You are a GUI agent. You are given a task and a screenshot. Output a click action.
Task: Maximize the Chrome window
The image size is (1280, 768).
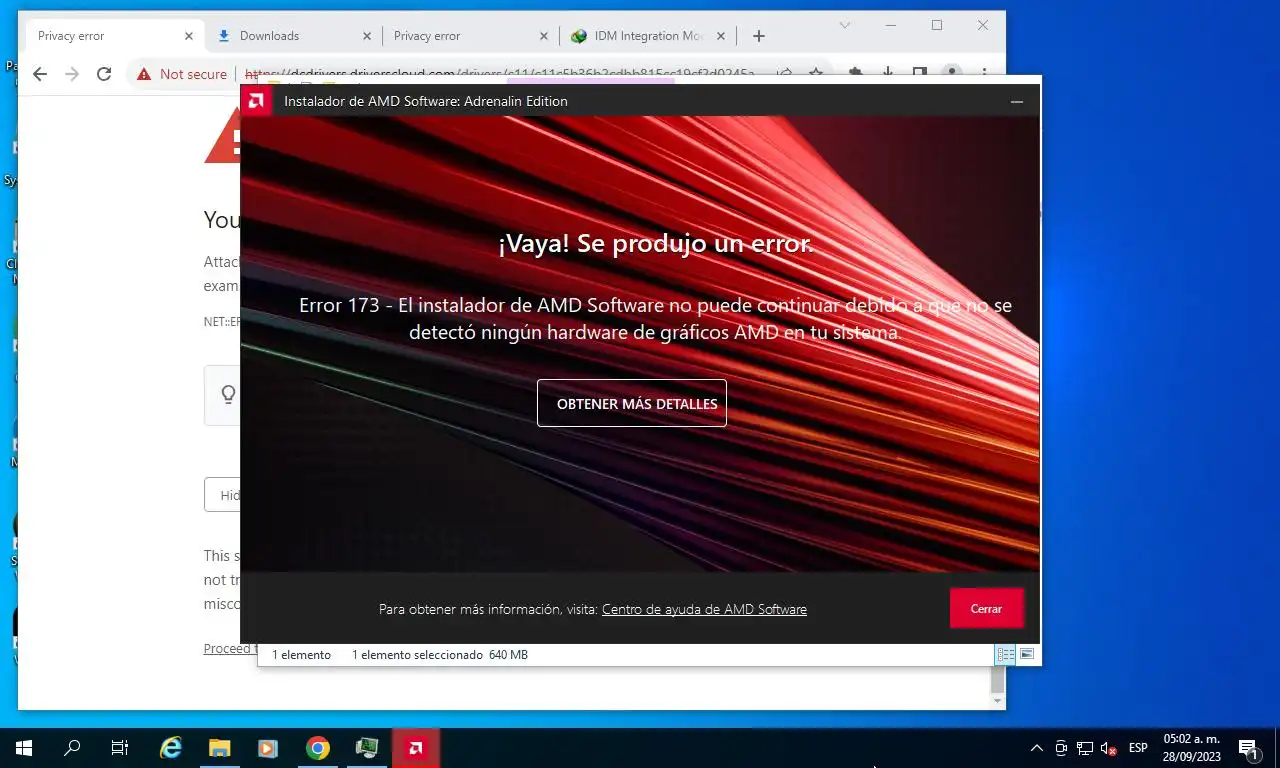pyautogui.click(x=937, y=25)
